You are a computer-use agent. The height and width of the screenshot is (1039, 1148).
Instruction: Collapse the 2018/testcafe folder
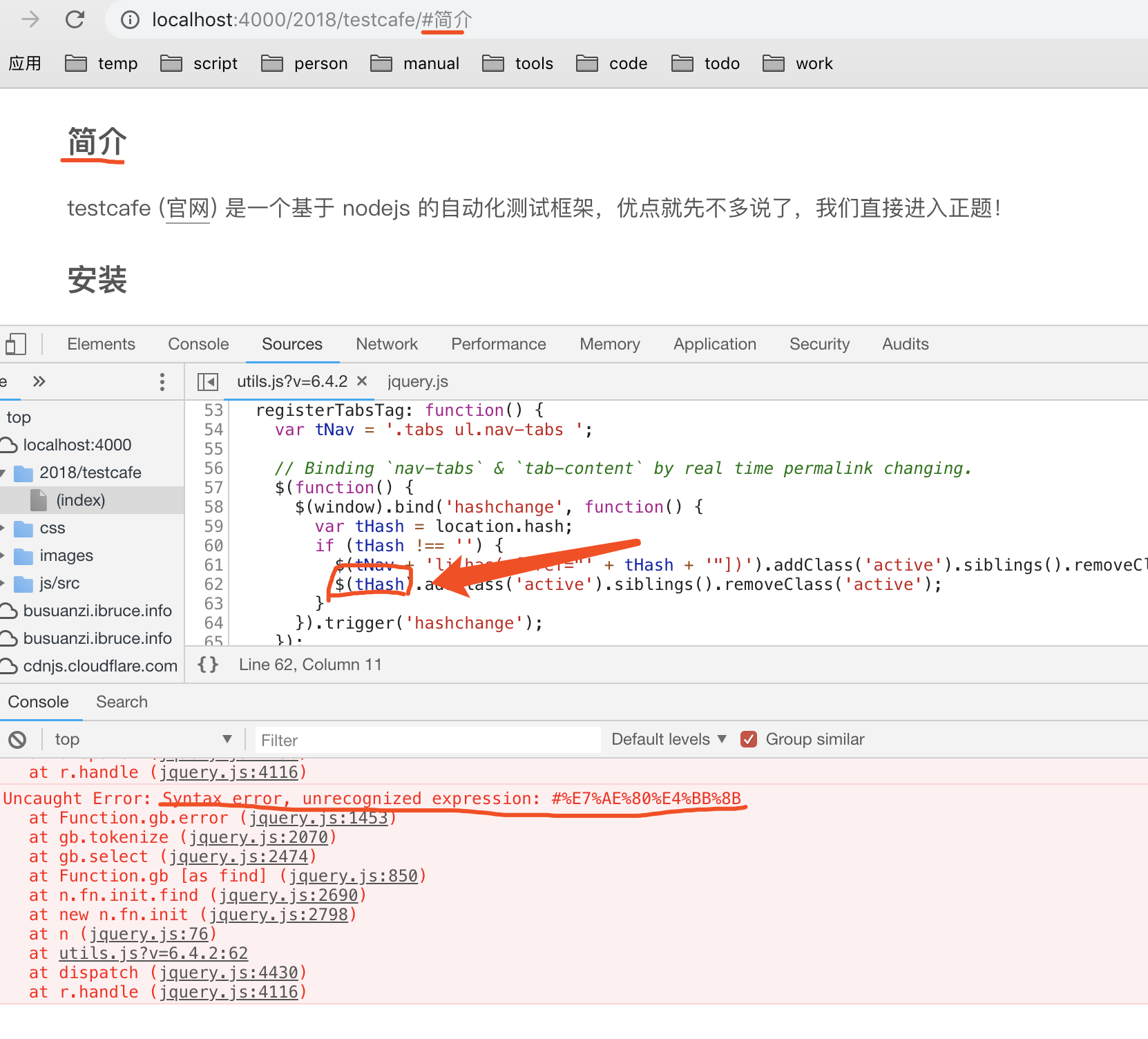coord(3,473)
